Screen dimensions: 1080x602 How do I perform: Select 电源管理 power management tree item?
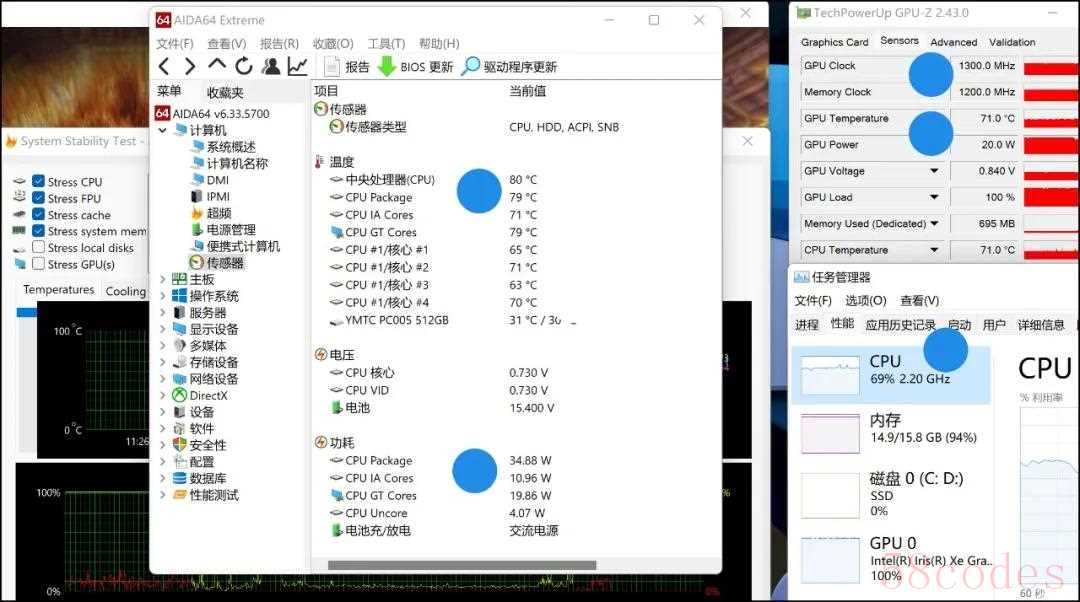point(223,229)
